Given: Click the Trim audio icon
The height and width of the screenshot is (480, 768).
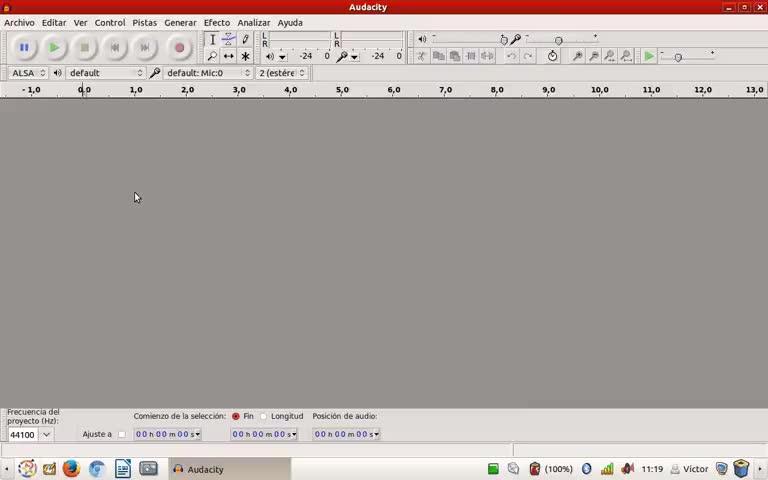Looking at the screenshot, I should [x=471, y=56].
